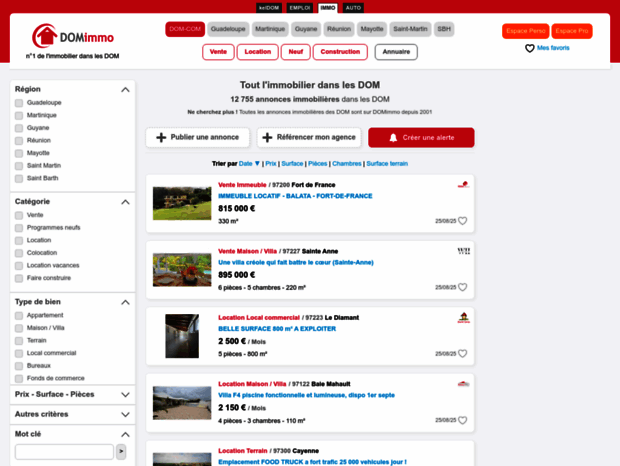Sort listings by Prix

point(271,164)
